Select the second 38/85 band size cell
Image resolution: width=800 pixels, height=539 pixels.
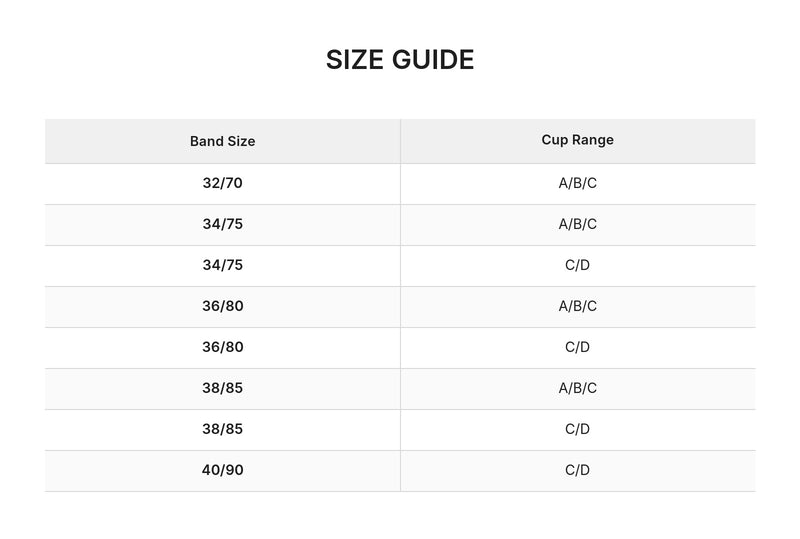click(x=222, y=430)
